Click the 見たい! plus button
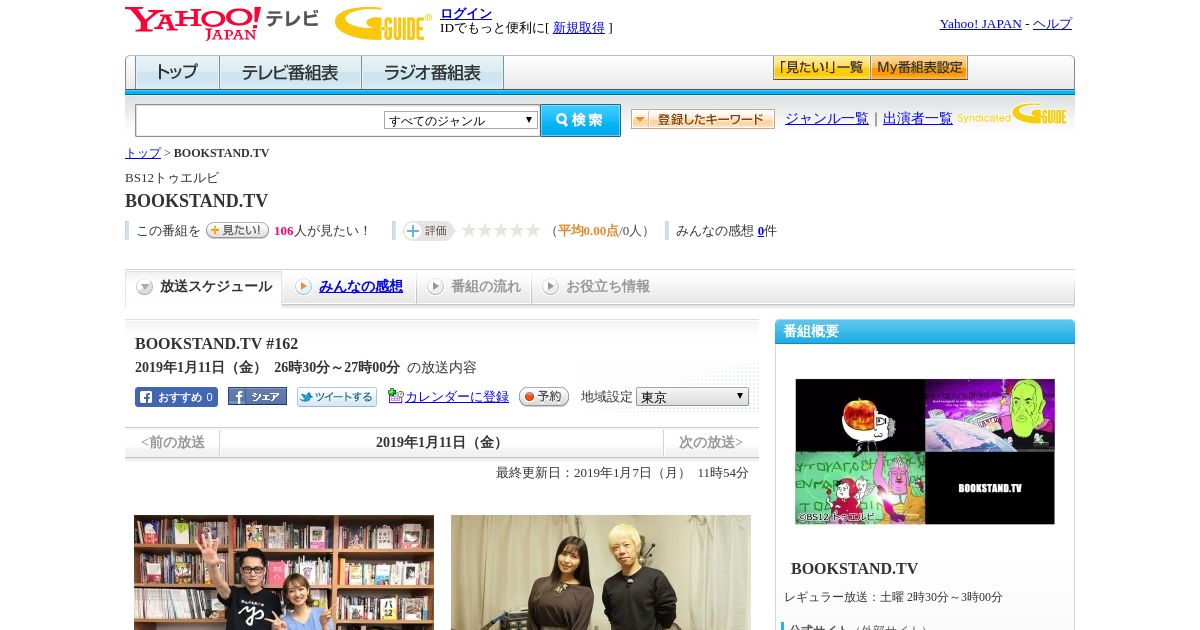 tap(237, 230)
